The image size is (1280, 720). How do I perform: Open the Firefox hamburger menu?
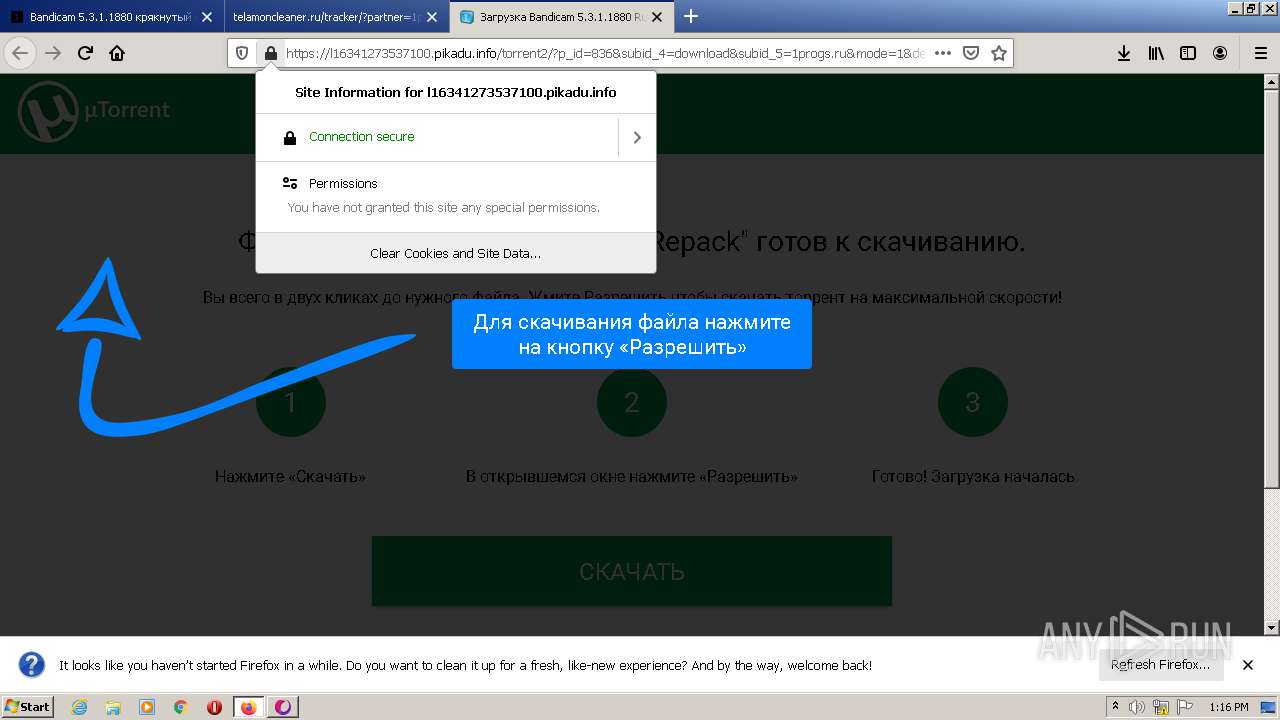click(x=1260, y=53)
